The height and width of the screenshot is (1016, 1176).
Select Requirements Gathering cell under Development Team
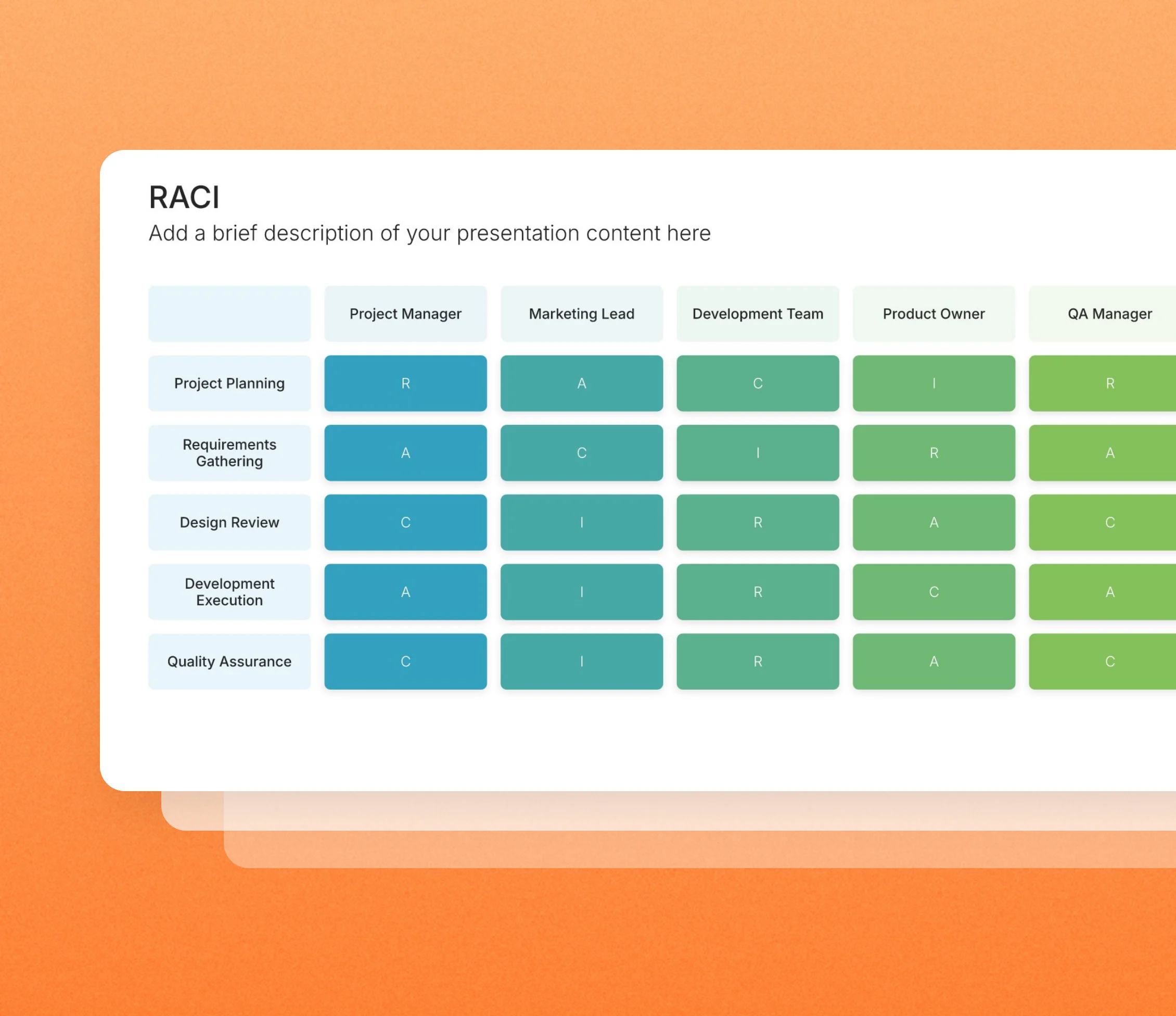click(x=758, y=453)
